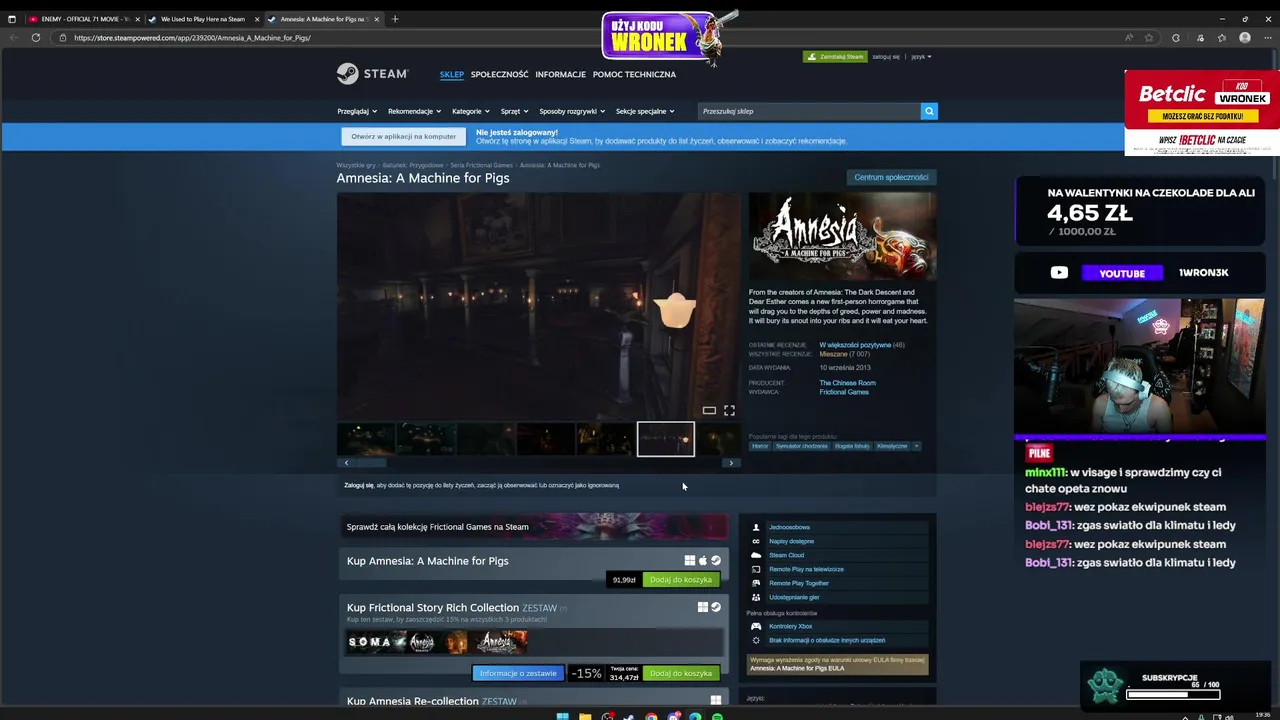Open Frictional Games collection banner
This screenshot has height=720, width=1280.
pos(534,526)
